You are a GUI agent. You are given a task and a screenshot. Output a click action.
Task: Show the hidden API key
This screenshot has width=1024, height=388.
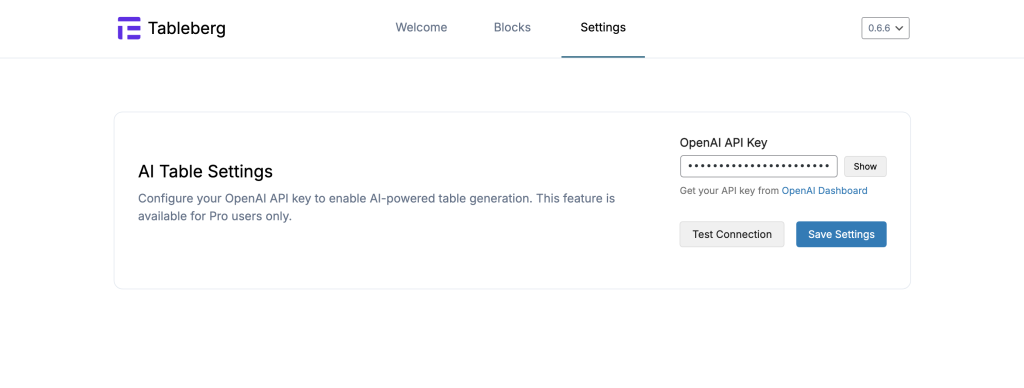865,167
